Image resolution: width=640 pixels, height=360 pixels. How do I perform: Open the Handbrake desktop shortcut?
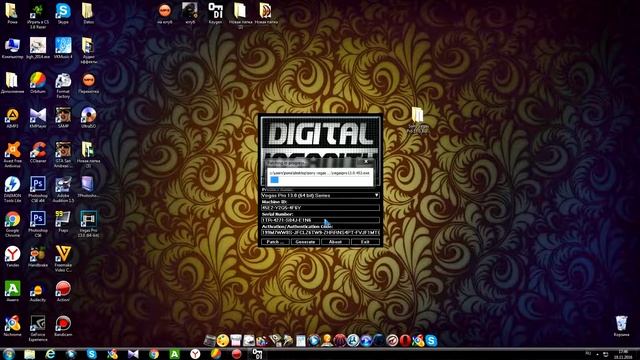tap(38, 256)
